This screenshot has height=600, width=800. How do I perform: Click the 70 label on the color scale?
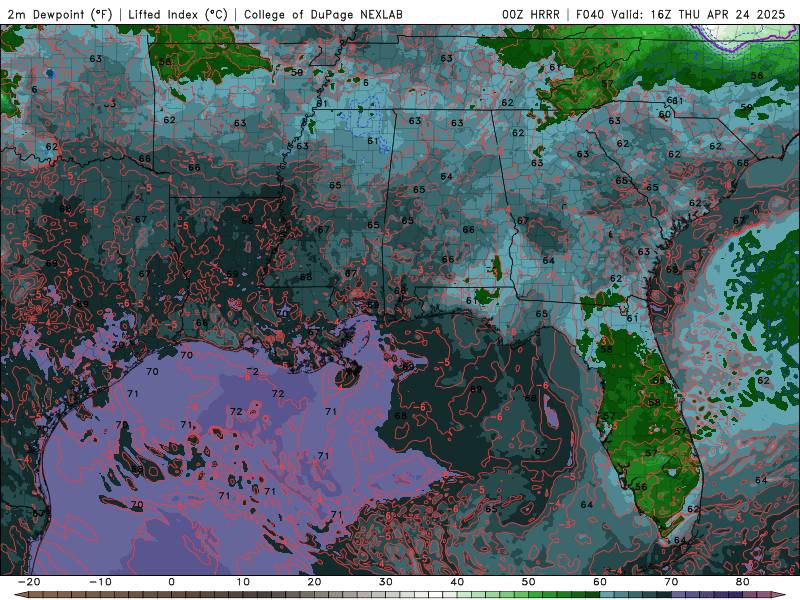pyautogui.click(x=671, y=582)
